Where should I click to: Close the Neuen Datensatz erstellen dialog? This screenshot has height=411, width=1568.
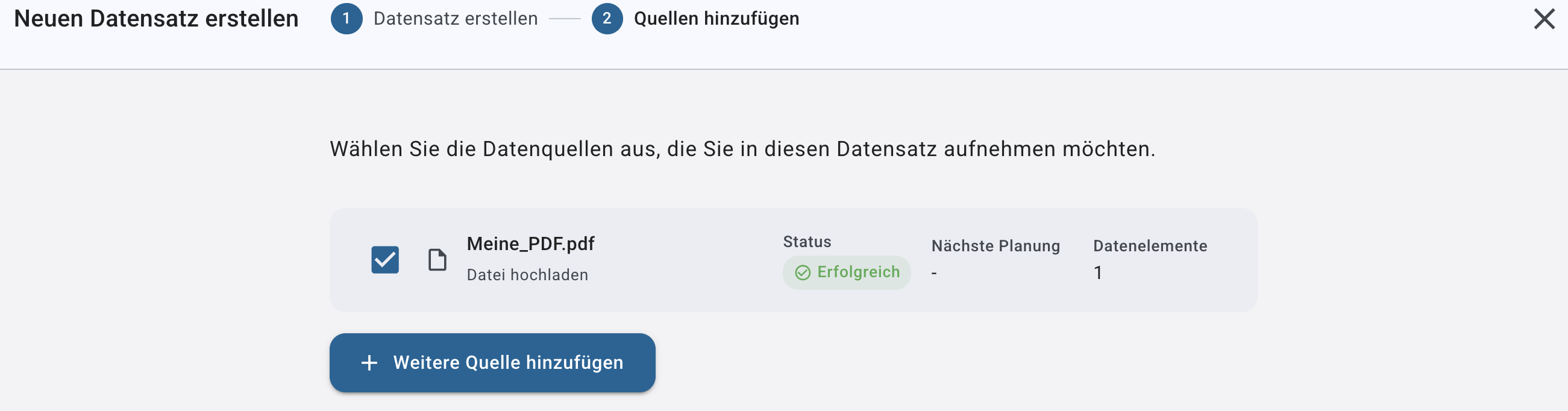1544,19
